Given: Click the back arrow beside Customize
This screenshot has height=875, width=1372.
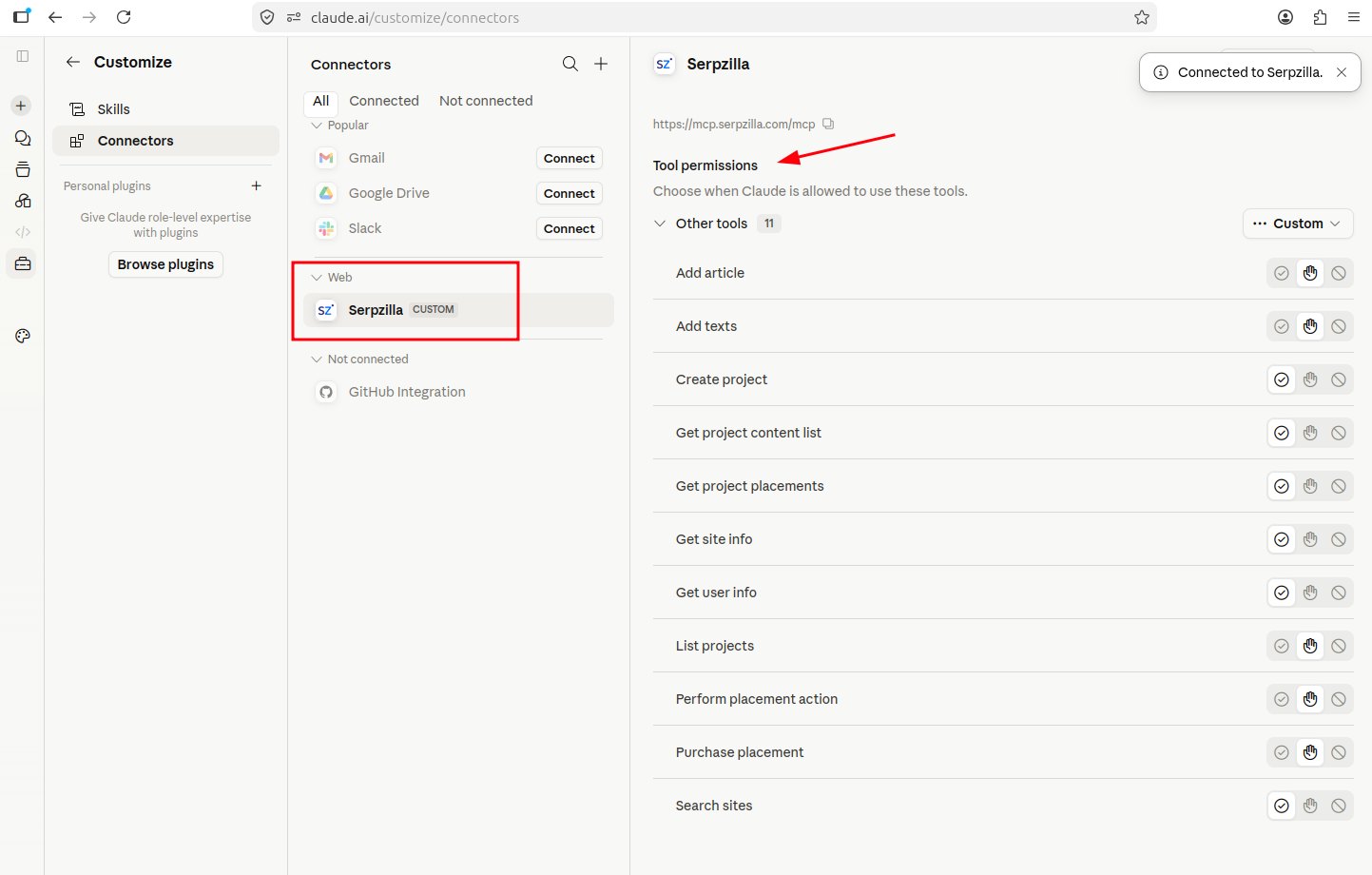Looking at the screenshot, I should [x=73, y=62].
